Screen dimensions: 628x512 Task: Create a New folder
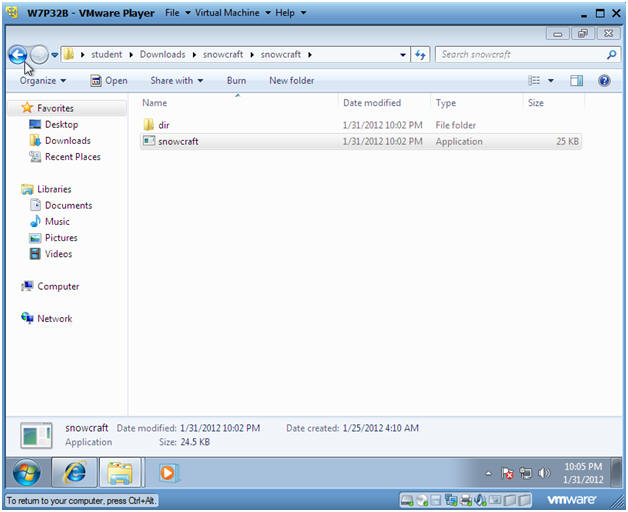[292, 81]
